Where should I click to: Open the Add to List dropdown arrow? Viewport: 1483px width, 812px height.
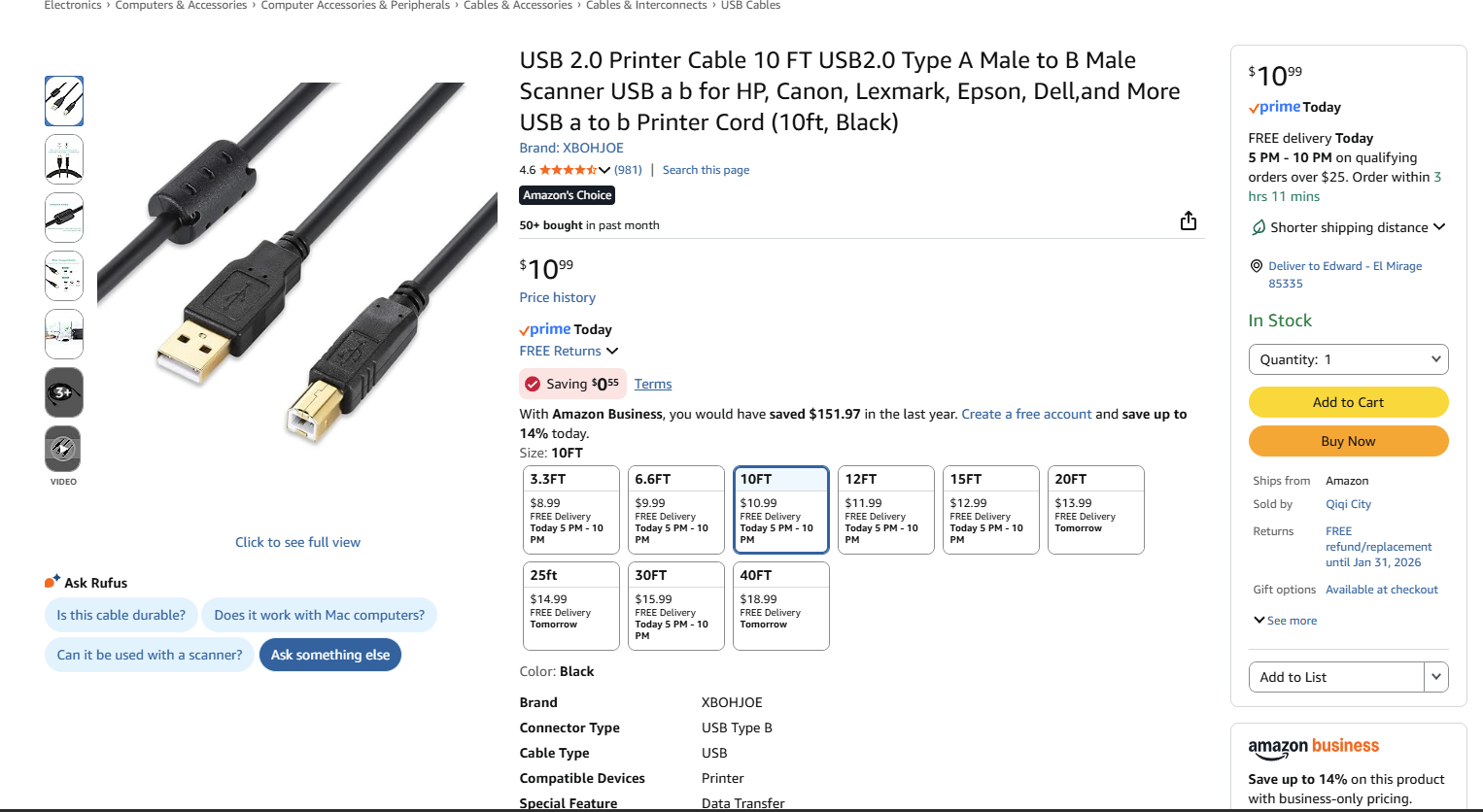[x=1435, y=677]
